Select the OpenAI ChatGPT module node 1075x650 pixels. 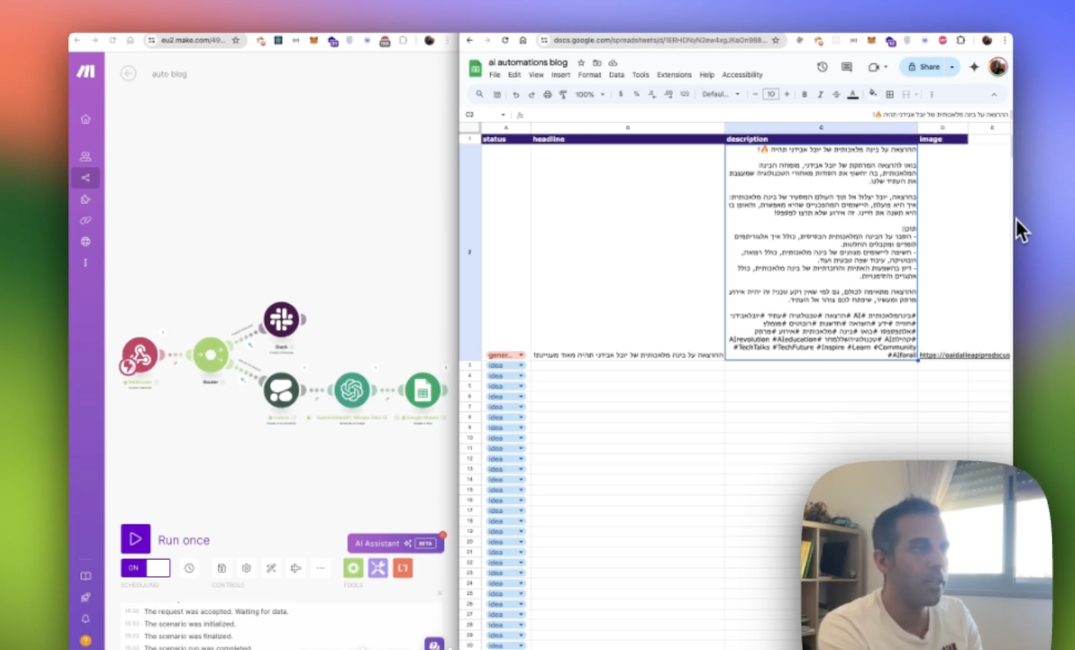coord(352,390)
